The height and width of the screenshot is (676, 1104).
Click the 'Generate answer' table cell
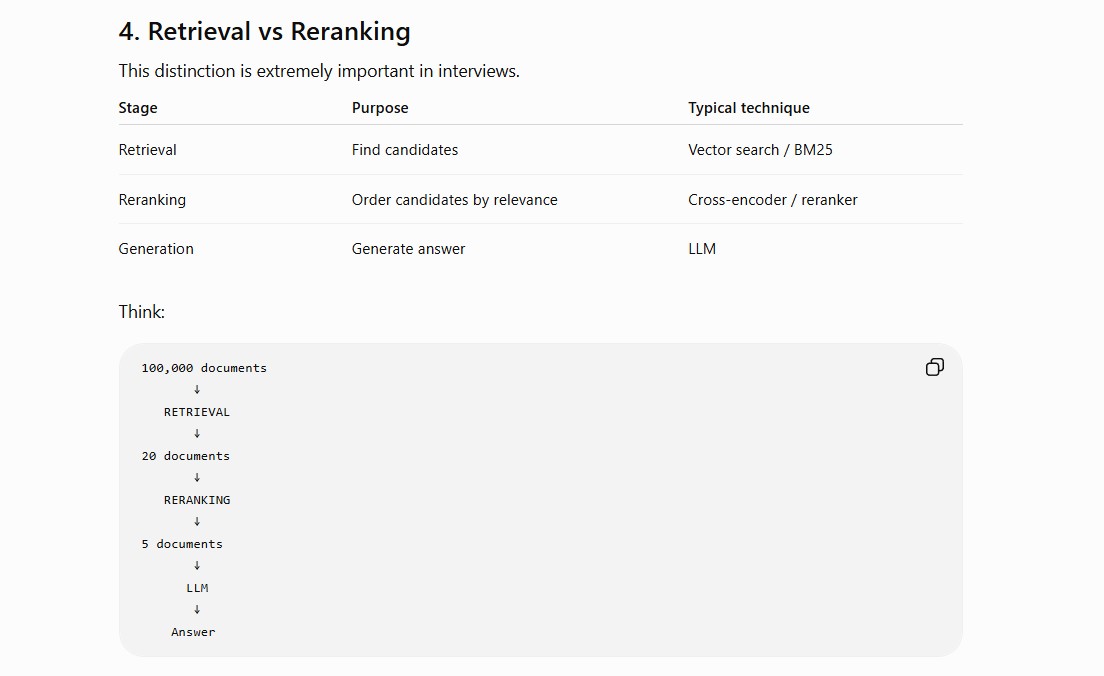(408, 249)
